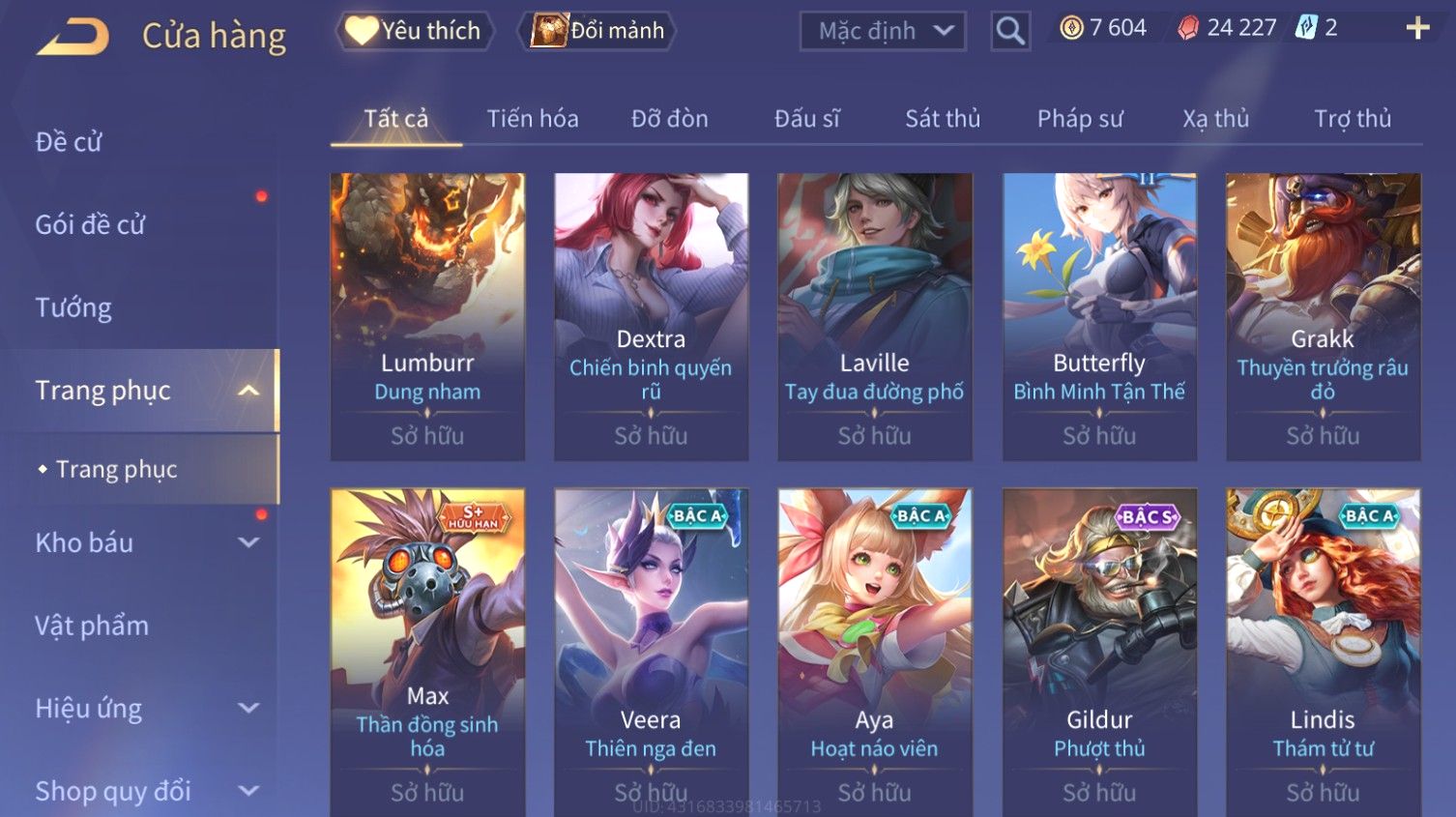Click the blue voucher ticket icon

pyautogui.click(x=1306, y=28)
